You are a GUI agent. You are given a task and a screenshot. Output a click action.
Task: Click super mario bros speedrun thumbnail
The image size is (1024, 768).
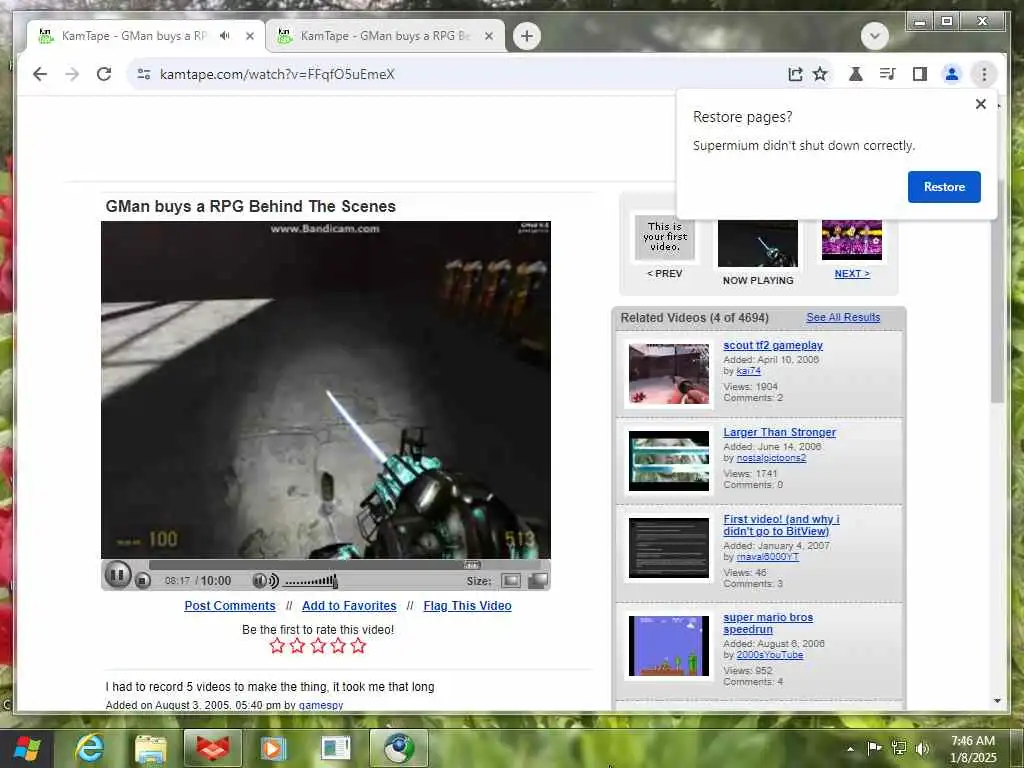coord(668,646)
